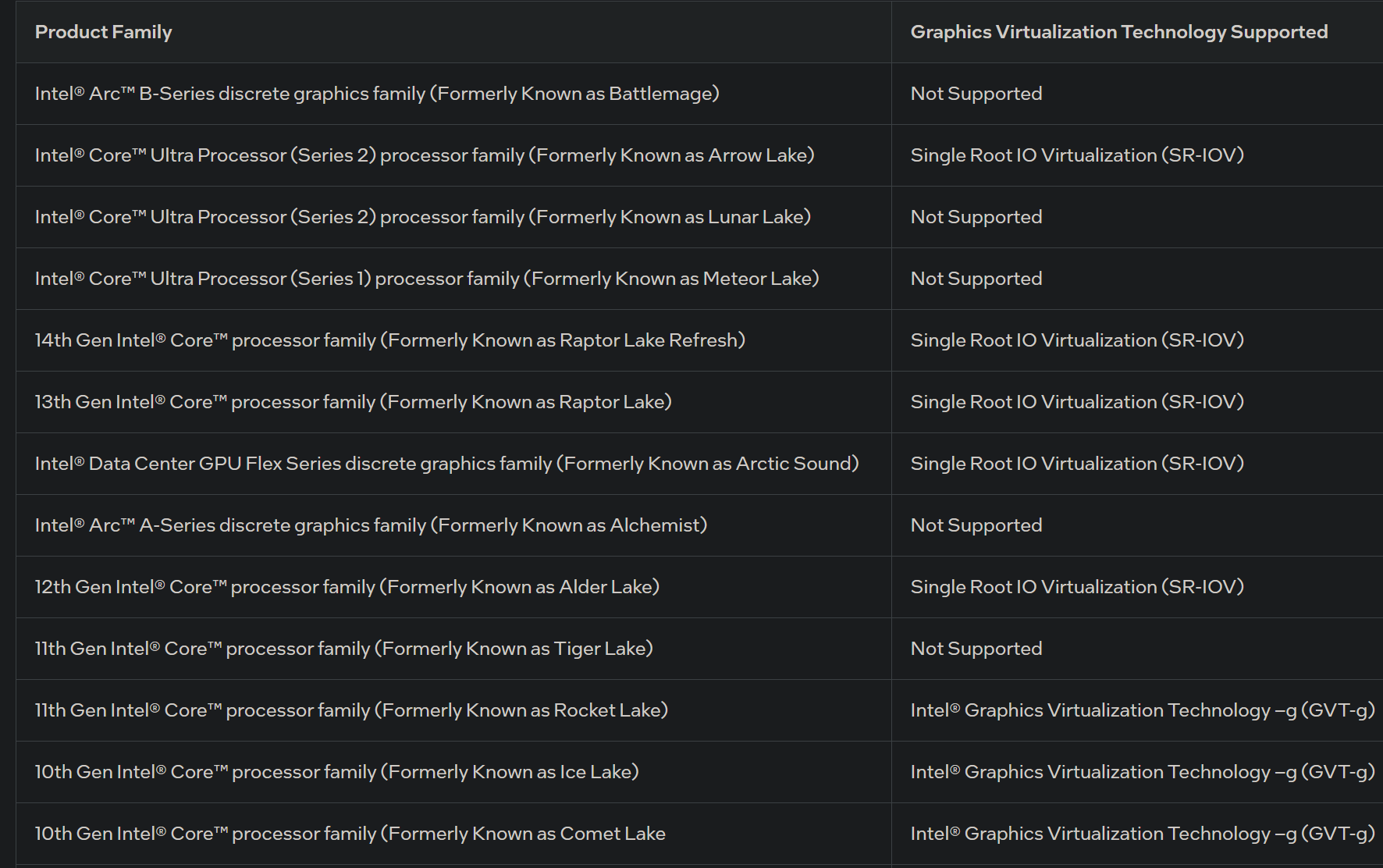The width and height of the screenshot is (1383, 868).
Task: Click SR-IOV value for Alder Lake
Action: tap(1077, 587)
